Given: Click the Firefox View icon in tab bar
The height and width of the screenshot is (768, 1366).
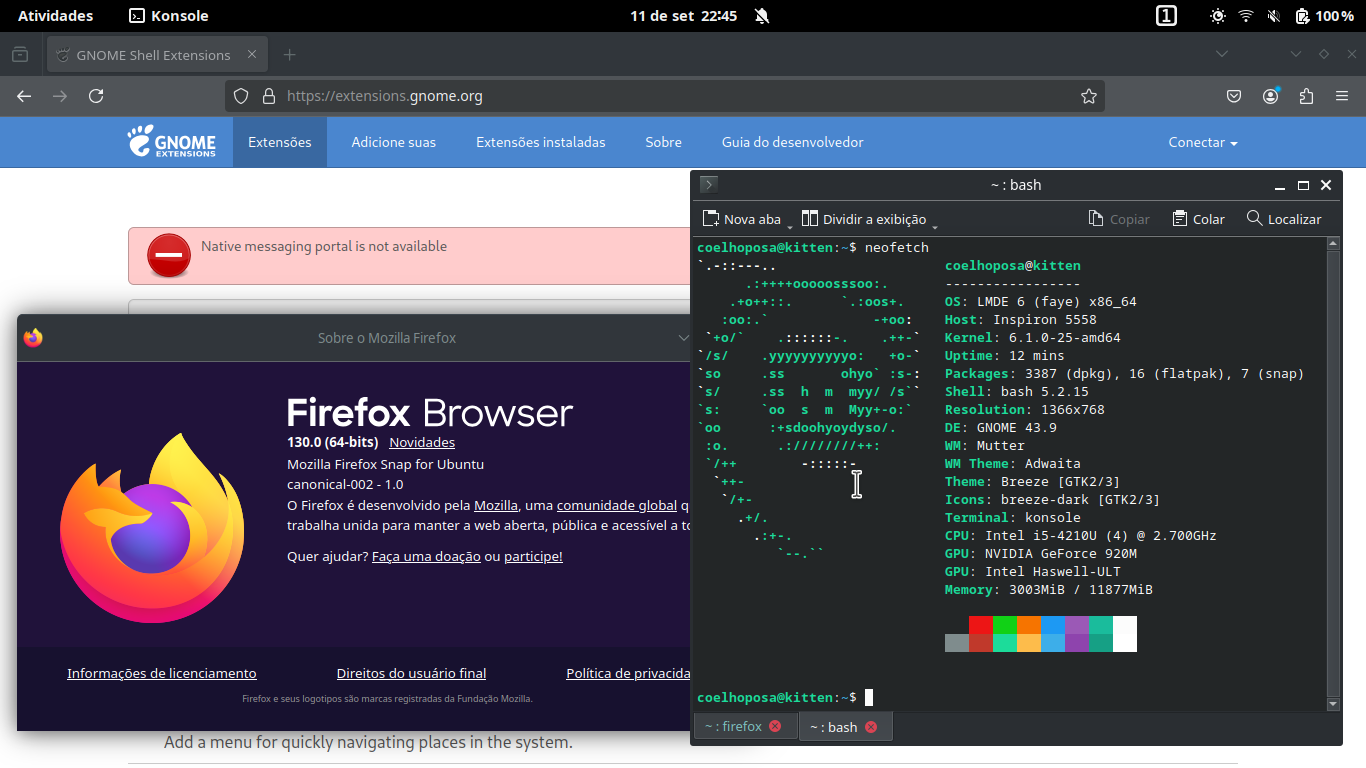Looking at the screenshot, I should tap(20, 54).
